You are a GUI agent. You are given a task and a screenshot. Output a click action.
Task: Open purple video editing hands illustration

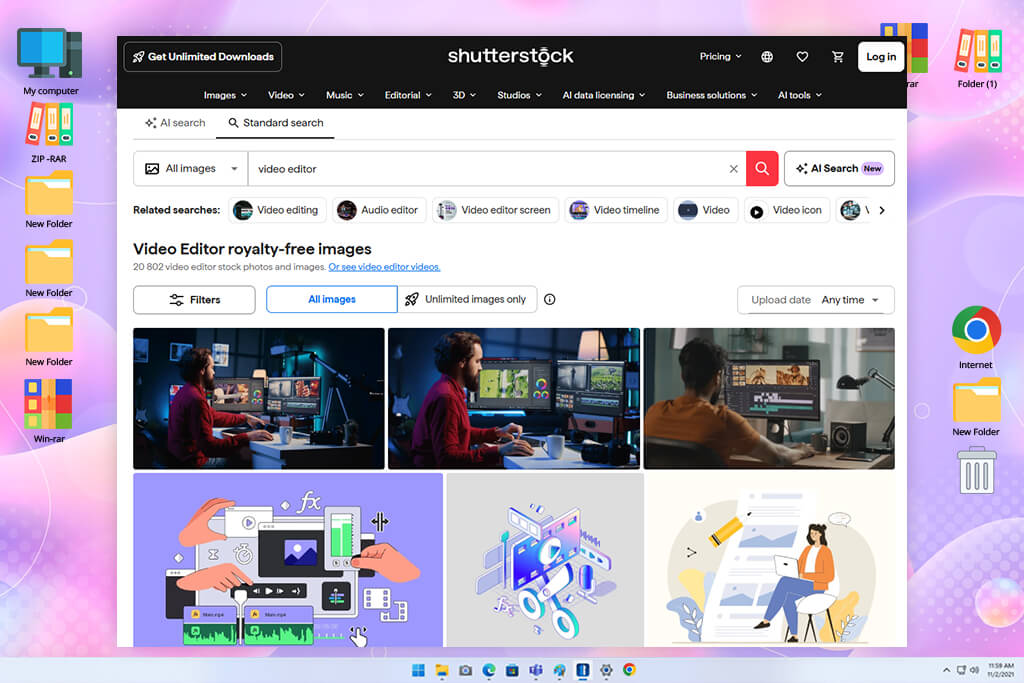[x=288, y=560]
